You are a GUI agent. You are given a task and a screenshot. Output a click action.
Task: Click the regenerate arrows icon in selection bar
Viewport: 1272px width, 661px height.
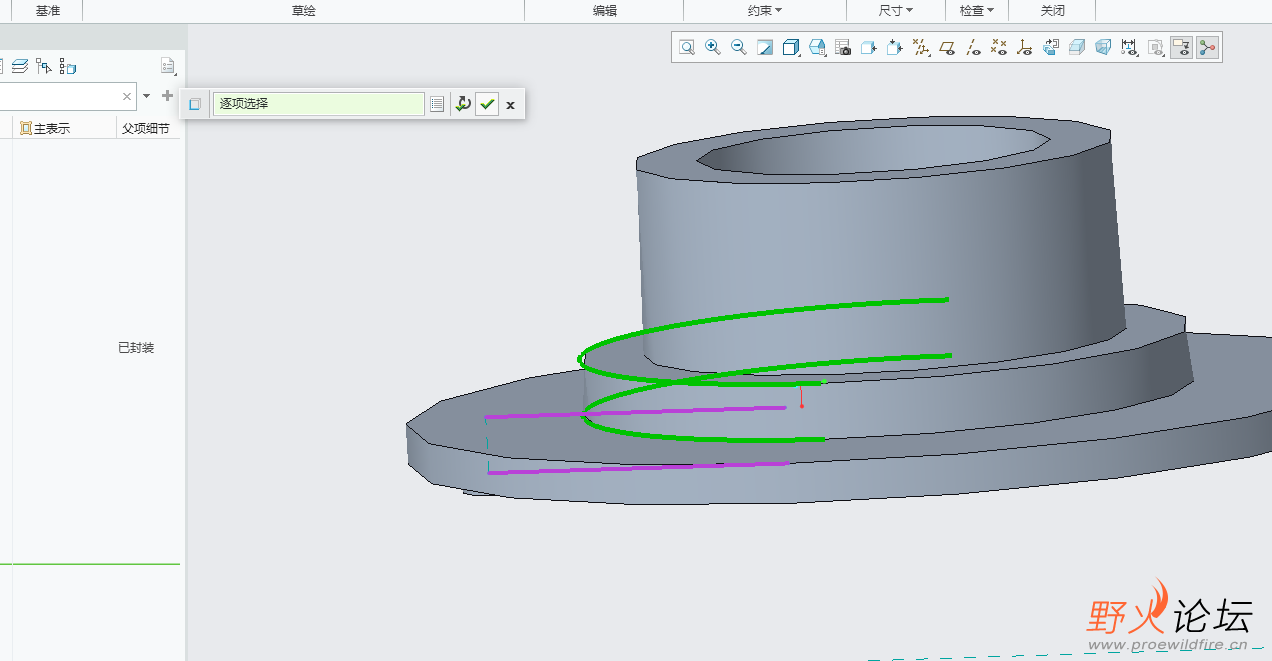pos(463,104)
